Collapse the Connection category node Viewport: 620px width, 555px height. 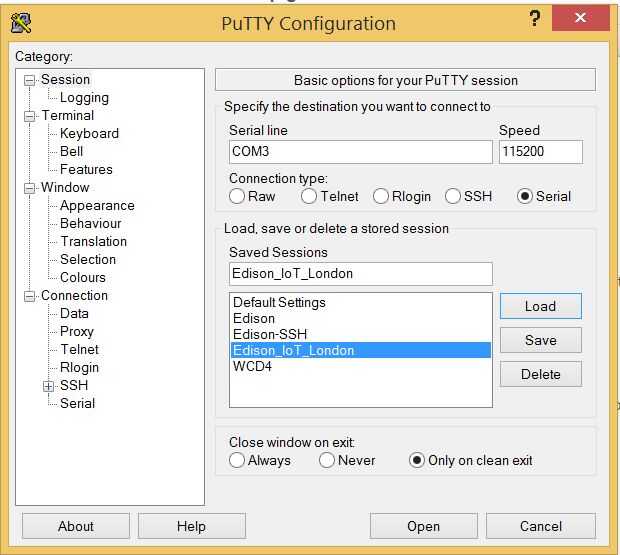(29, 296)
